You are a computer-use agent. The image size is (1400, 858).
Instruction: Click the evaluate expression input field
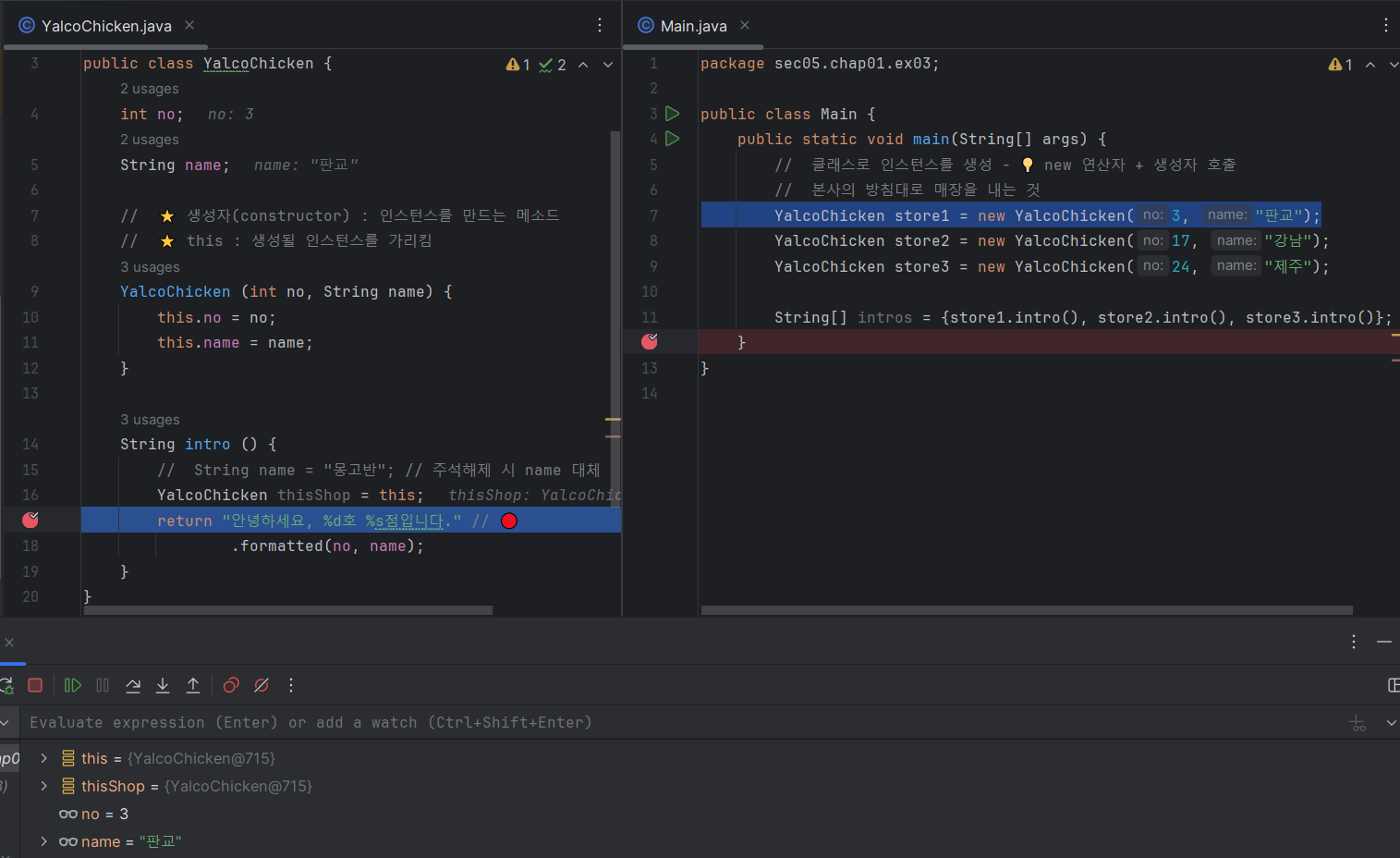click(x=684, y=722)
